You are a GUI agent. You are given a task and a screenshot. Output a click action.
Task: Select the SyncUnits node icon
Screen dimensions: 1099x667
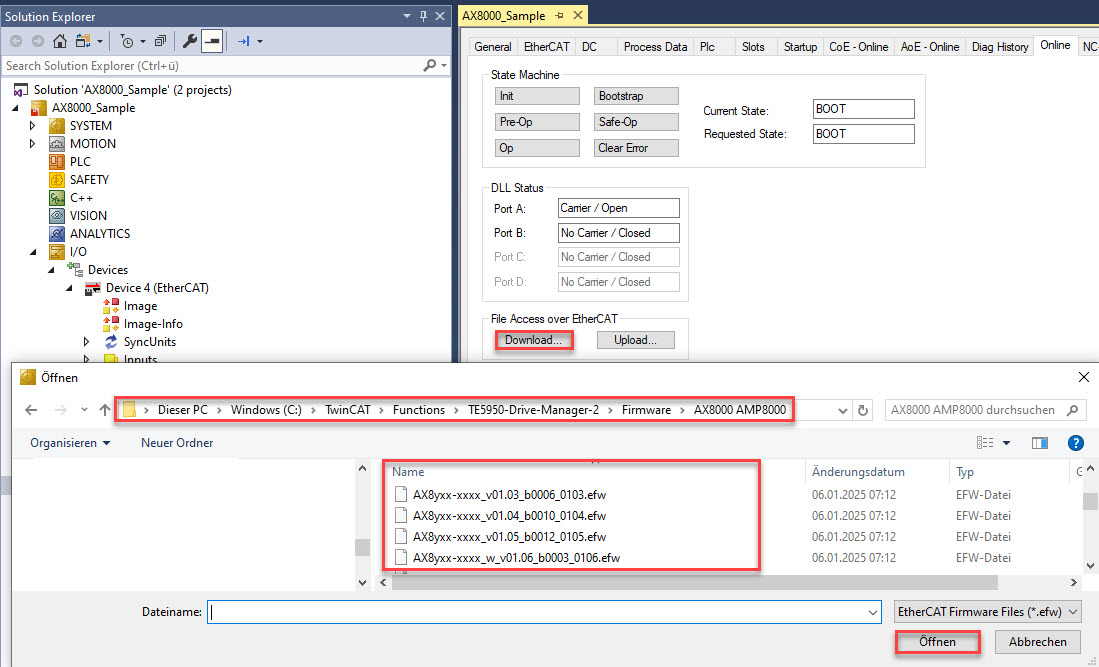111,342
